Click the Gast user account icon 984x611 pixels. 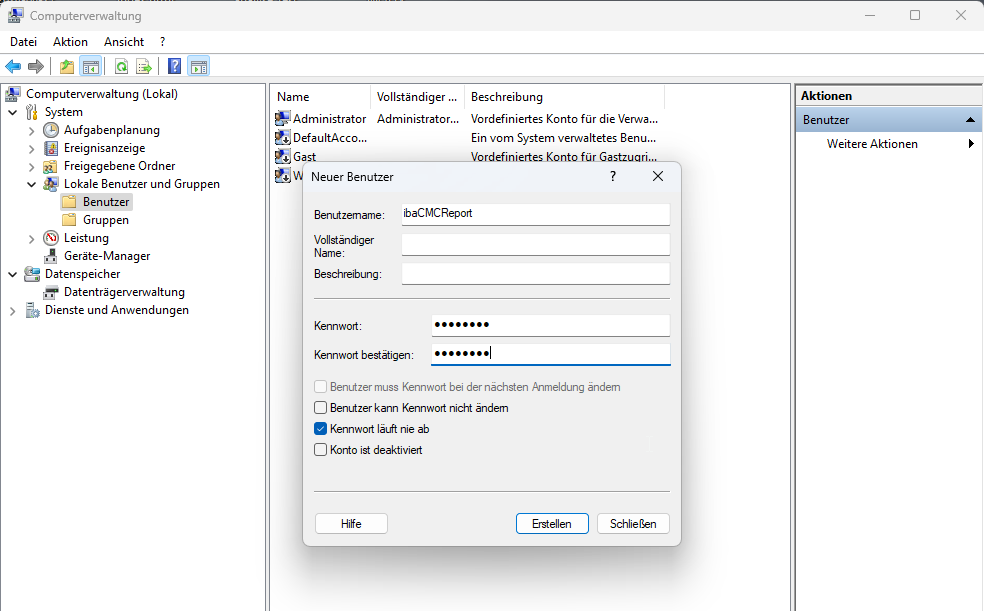[282, 156]
